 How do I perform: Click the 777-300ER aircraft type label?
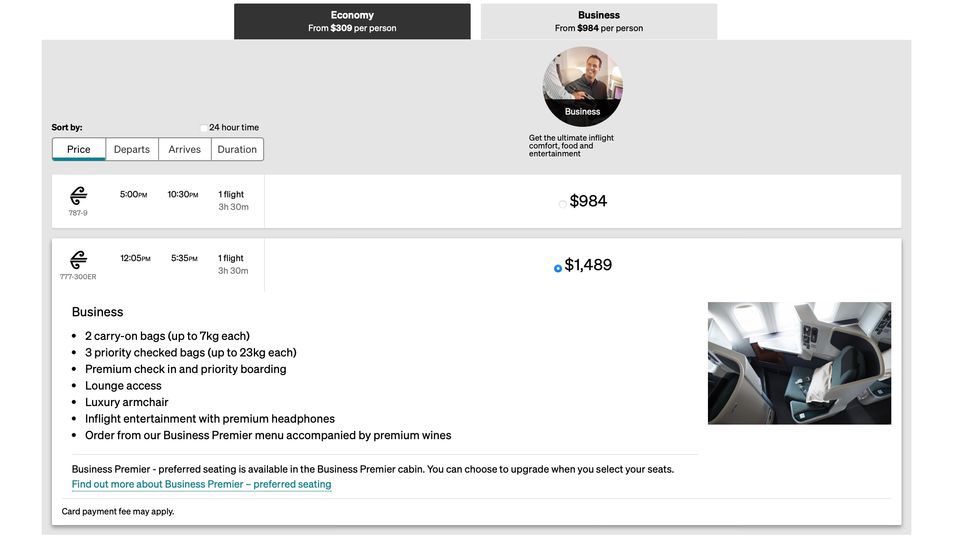pyautogui.click(x=78, y=276)
